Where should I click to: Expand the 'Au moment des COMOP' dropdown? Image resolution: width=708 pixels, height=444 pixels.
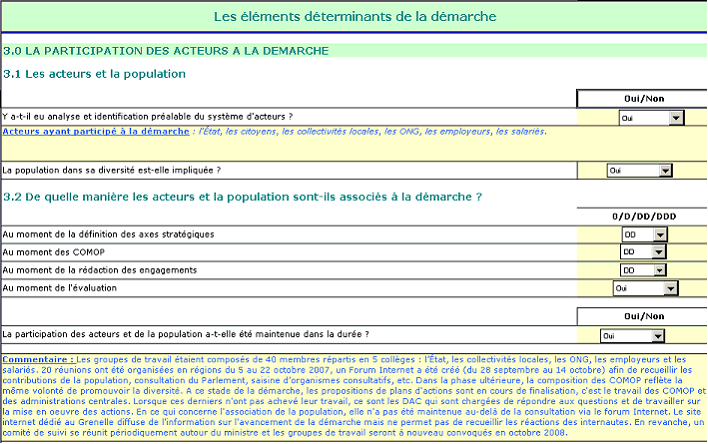(x=658, y=253)
